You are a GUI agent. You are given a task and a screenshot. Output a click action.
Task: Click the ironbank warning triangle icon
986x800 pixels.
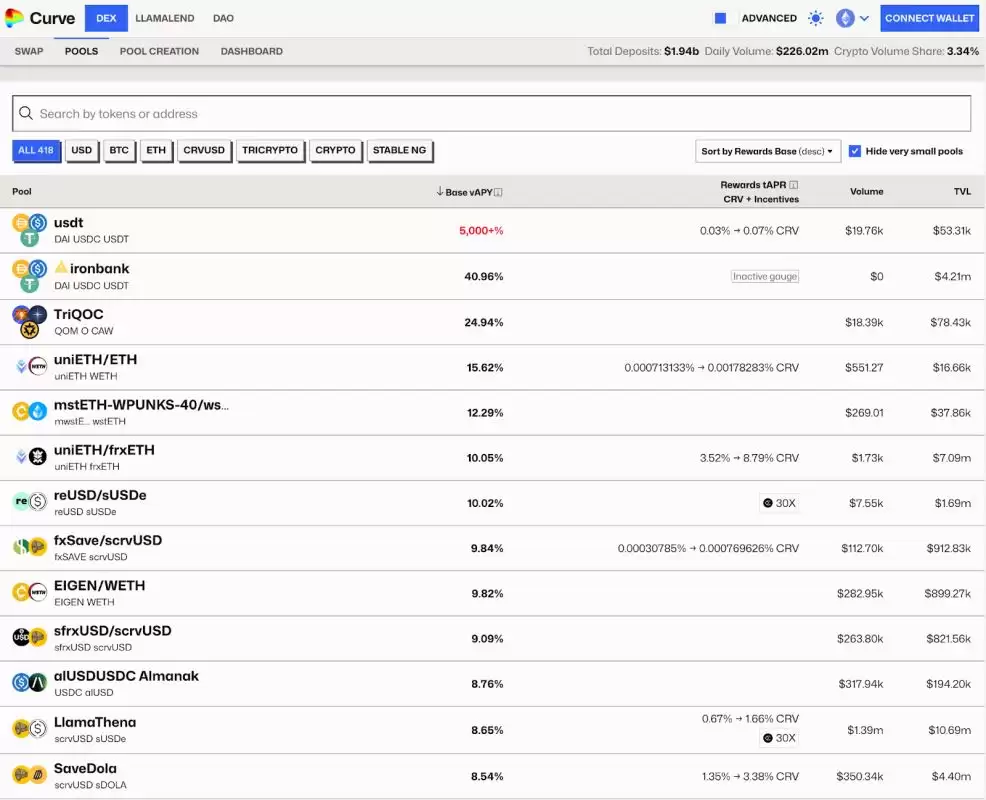[61, 268]
